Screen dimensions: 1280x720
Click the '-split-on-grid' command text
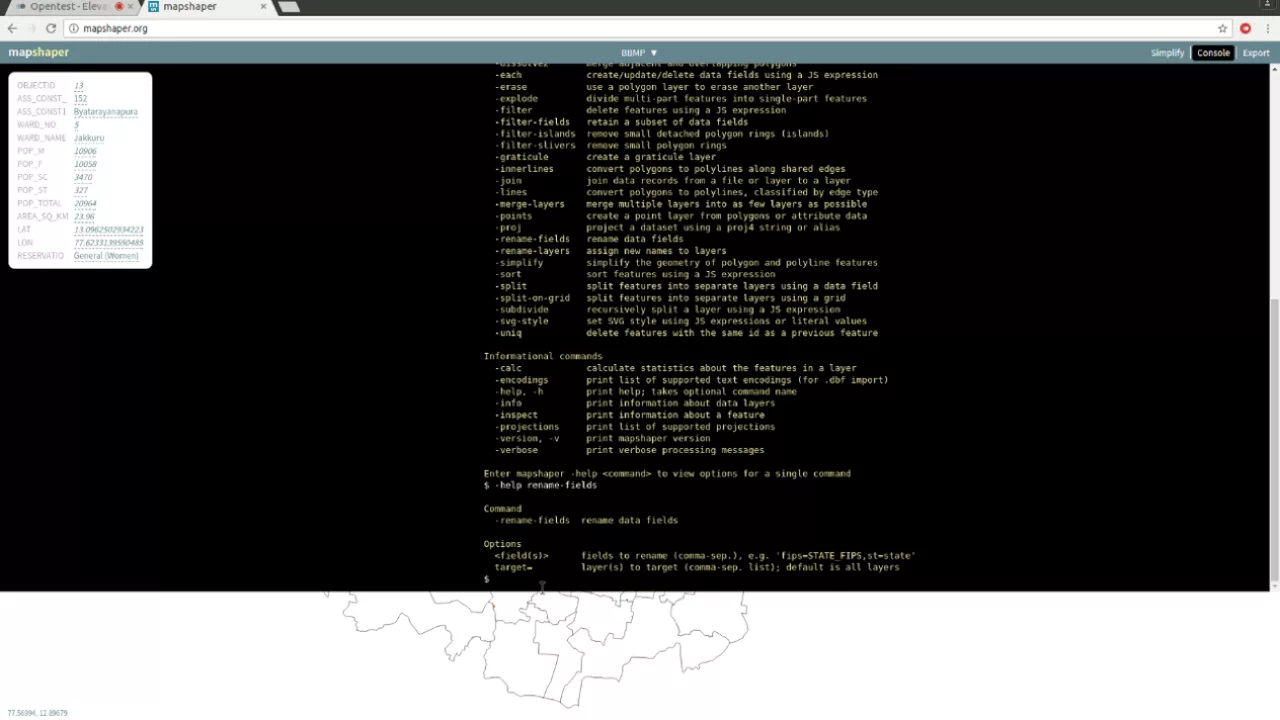533,297
